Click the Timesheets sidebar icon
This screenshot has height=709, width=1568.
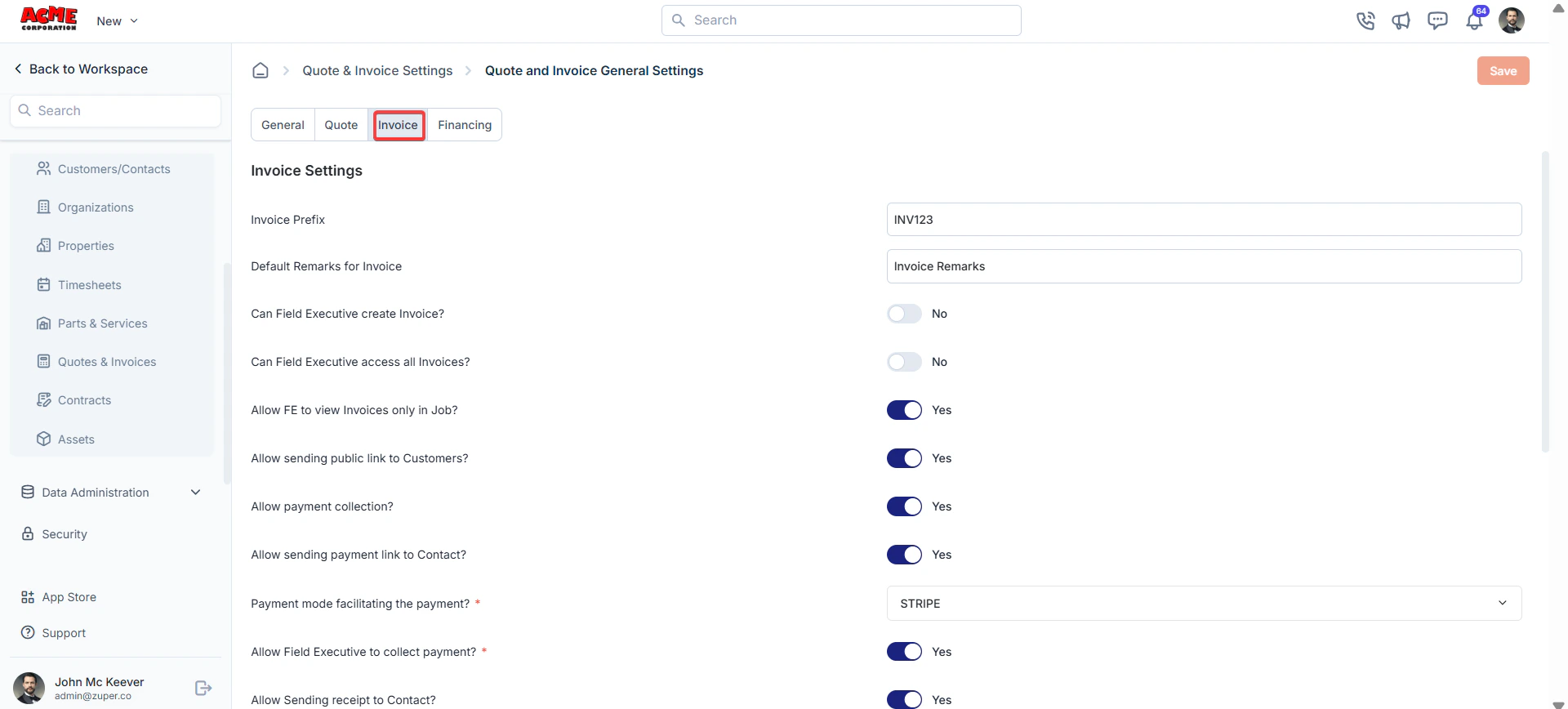43,284
